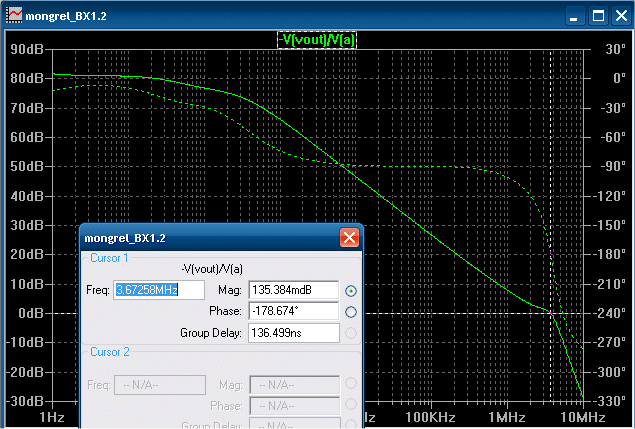This screenshot has height=429, width=635.
Task: Click the -240° label on phase axis
Action: 609,313
